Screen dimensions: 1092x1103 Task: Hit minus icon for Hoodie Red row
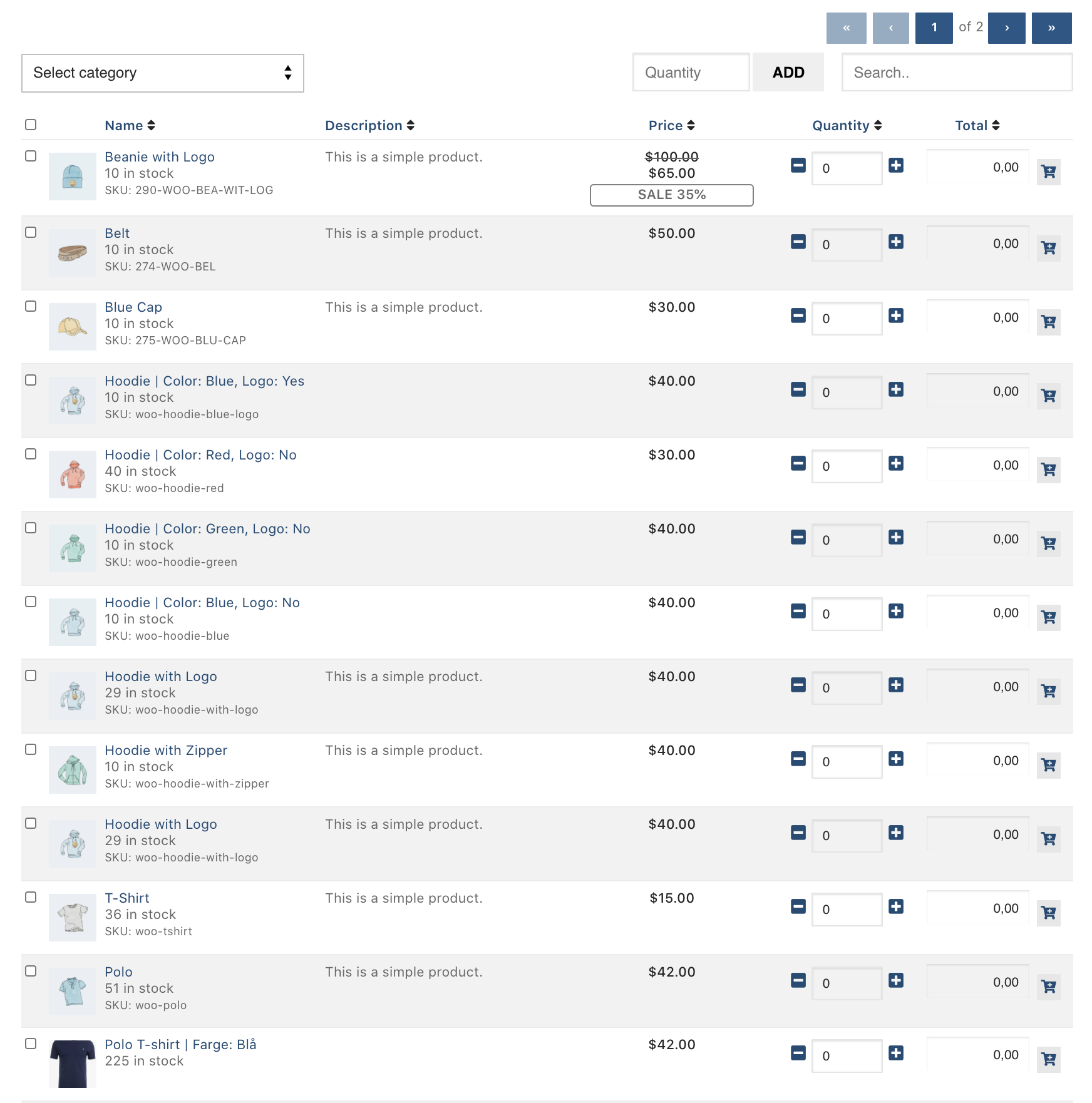tap(798, 464)
